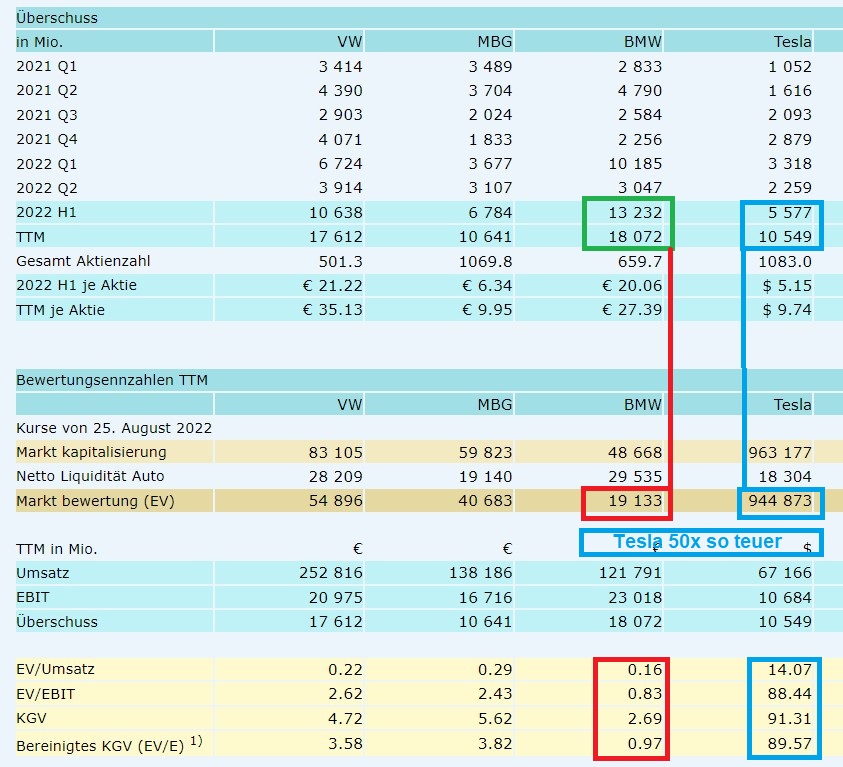The width and height of the screenshot is (843, 767).
Task: Click the Bereinigtes KGV (EV/E) row label
Action: click(109, 744)
